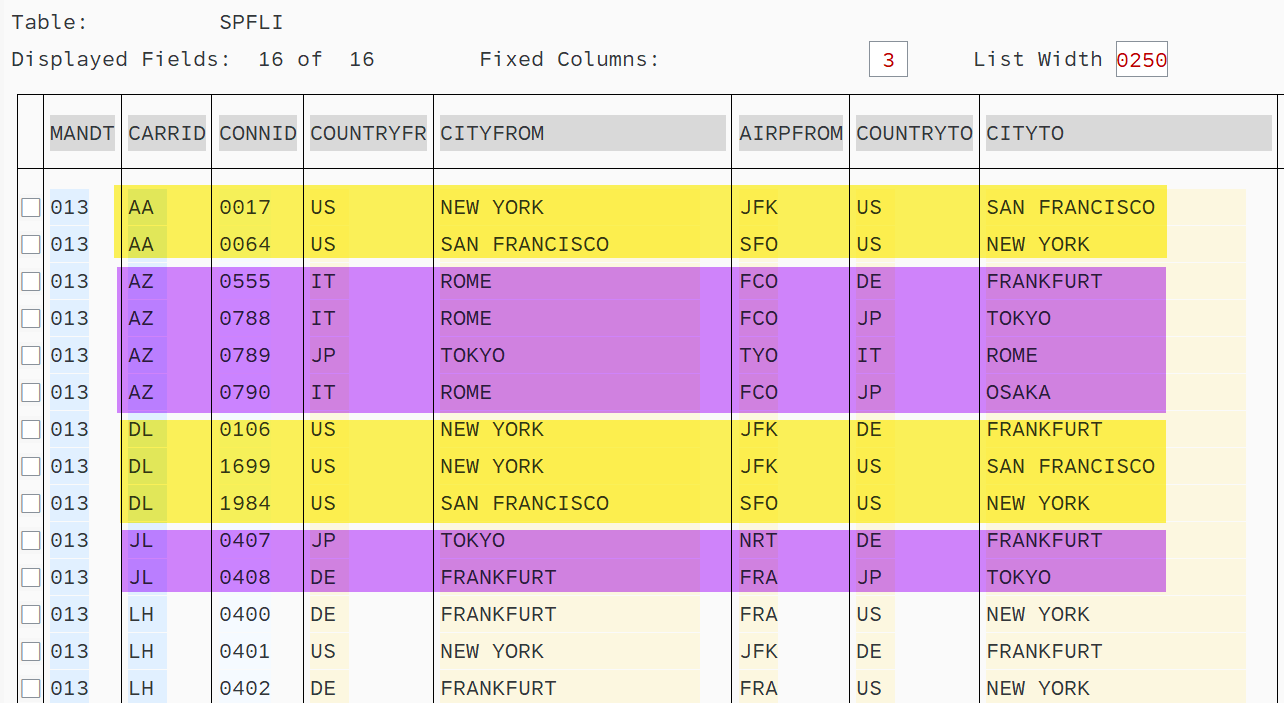1284x703 pixels.
Task: Check the row for flight AZ 0789
Action: coord(30,355)
